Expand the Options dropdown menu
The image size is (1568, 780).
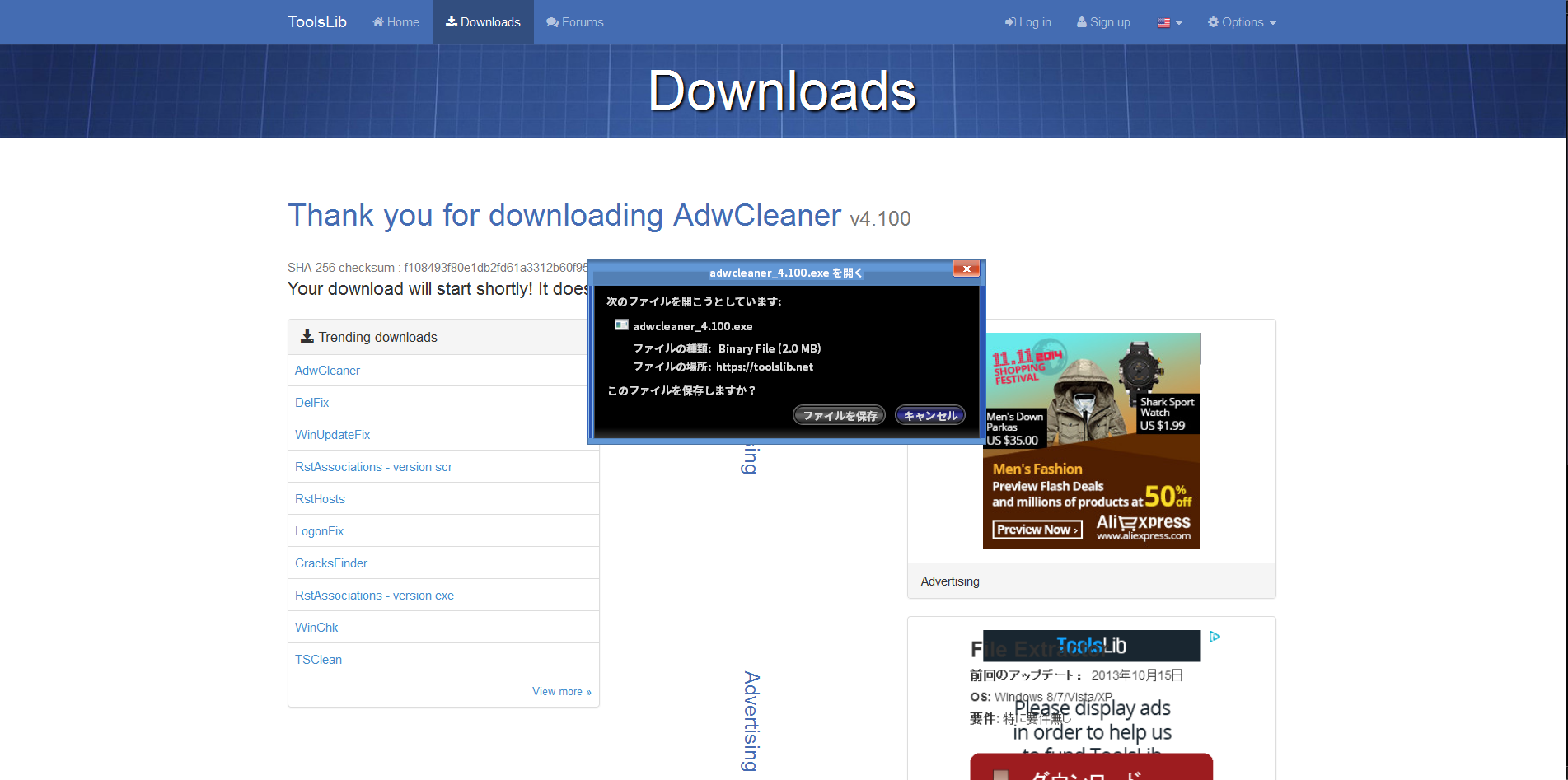(1242, 22)
